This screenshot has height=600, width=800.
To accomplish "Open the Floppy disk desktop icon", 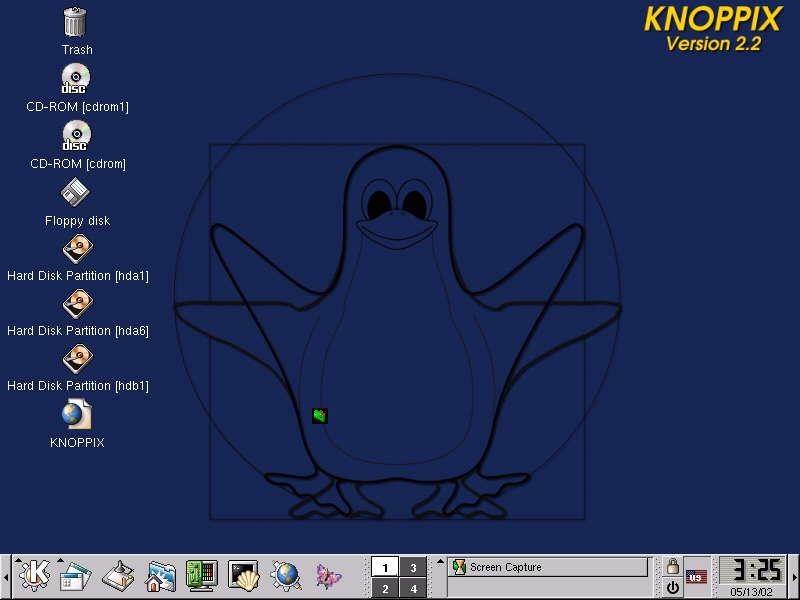I will coord(76,192).
